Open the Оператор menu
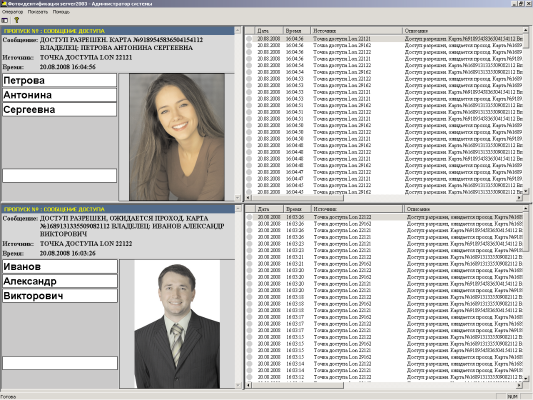The image size is (533, 400). 12,12
